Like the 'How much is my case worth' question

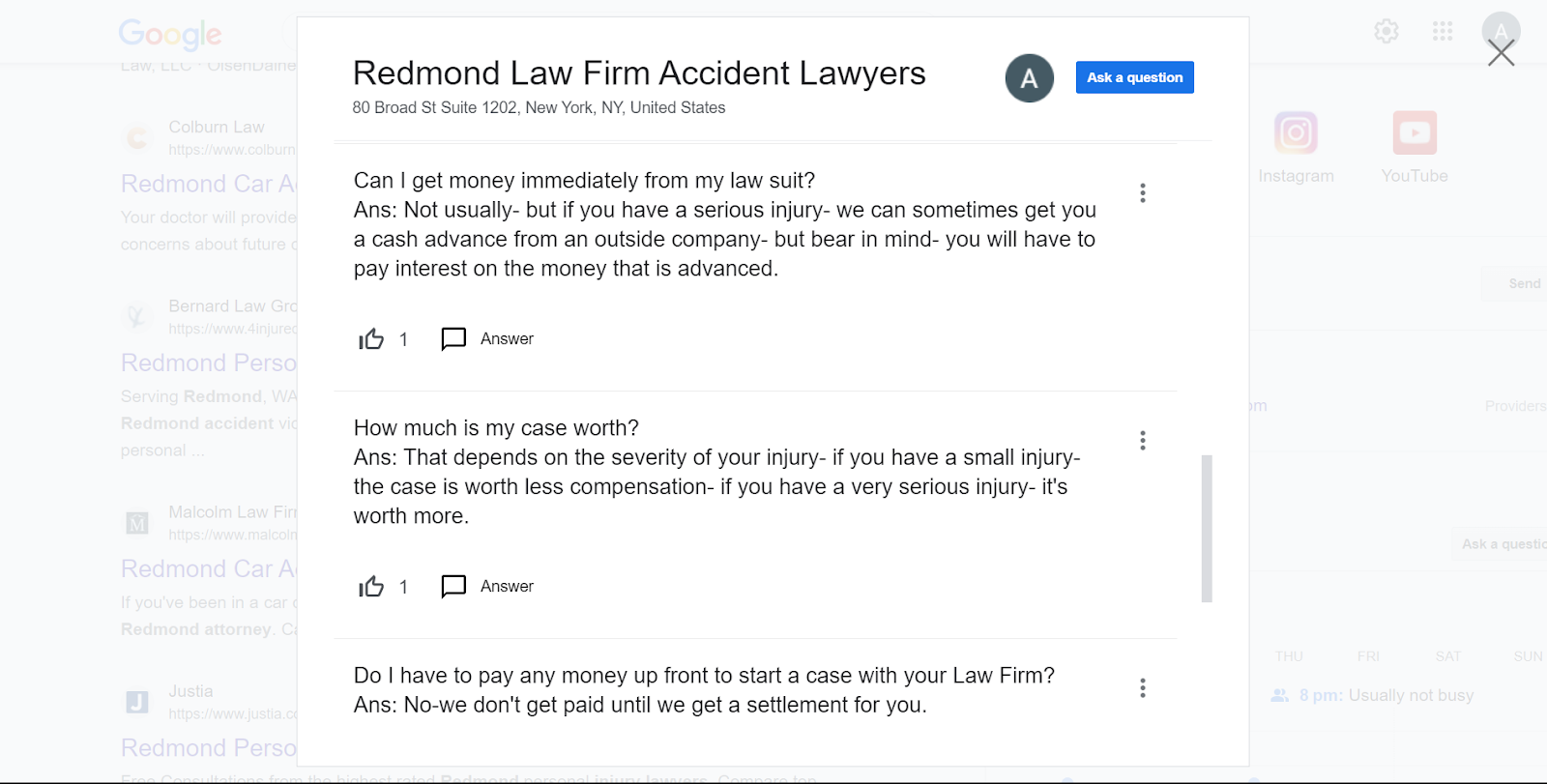(x=371, y=587)
